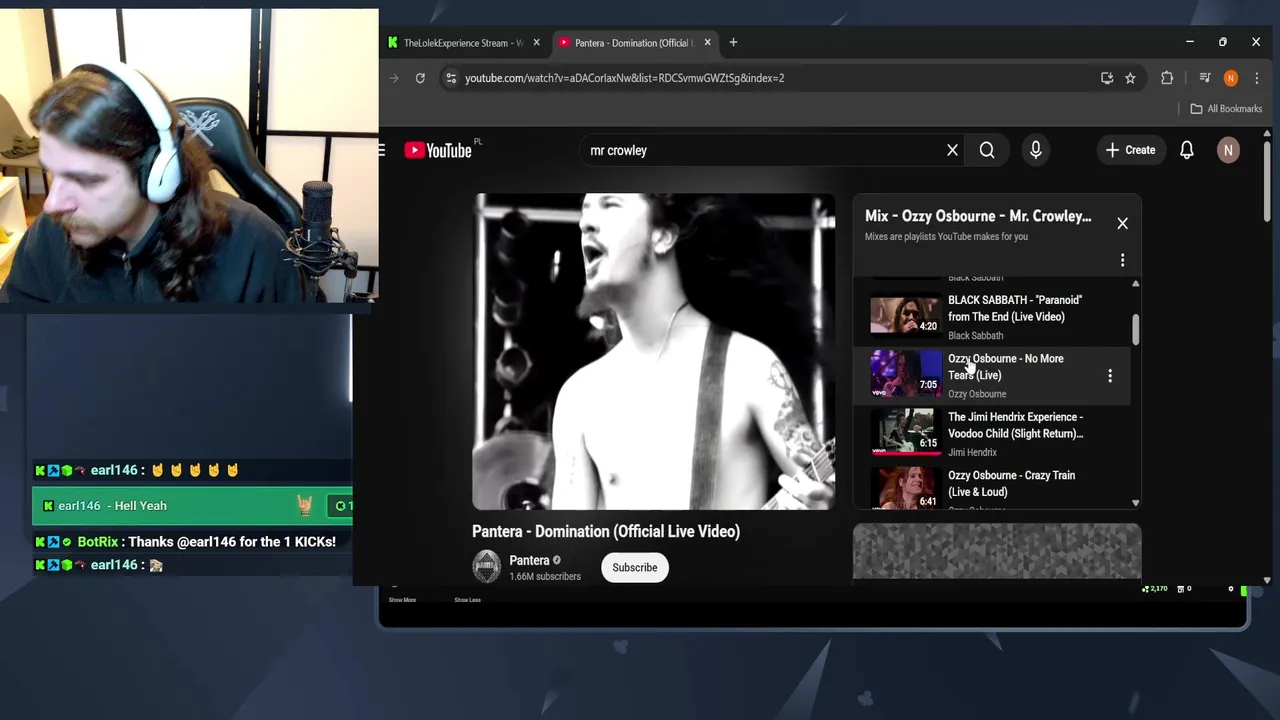The width and height of the screenshot is (1280, 720).
Task: Select 'Ozzy Osbourne - Crazy Train (Live & Loud)'
Action: (1011, 483)
